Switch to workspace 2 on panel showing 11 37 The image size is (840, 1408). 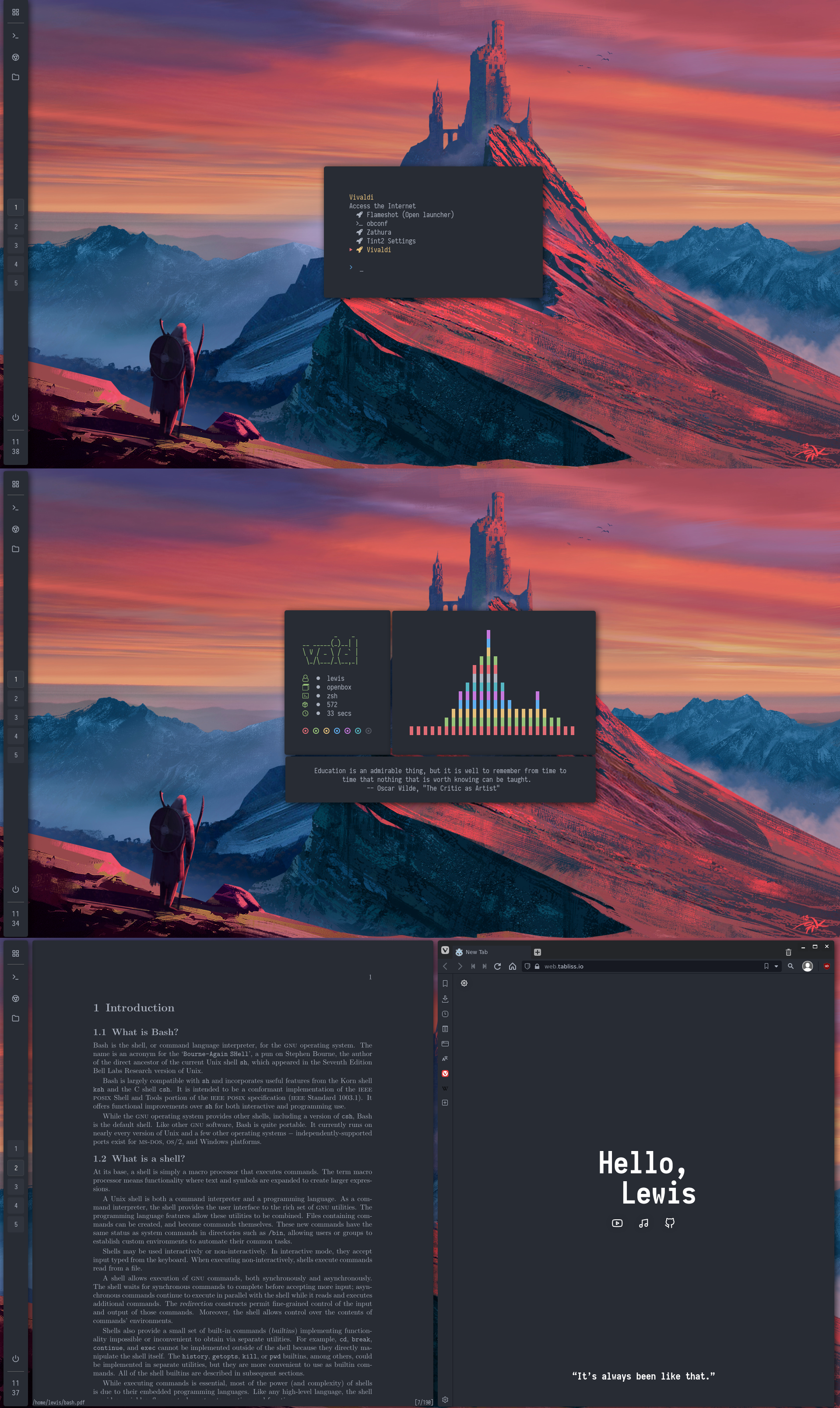(x=16, y=1168)
